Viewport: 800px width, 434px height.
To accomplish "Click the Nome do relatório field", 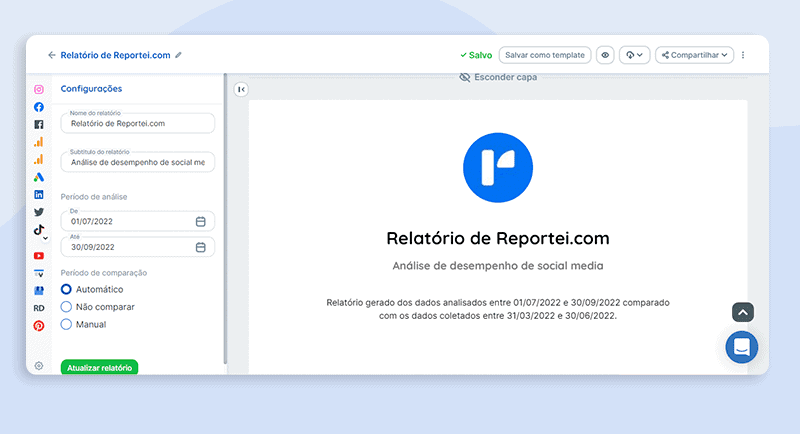I will point(138,123).
